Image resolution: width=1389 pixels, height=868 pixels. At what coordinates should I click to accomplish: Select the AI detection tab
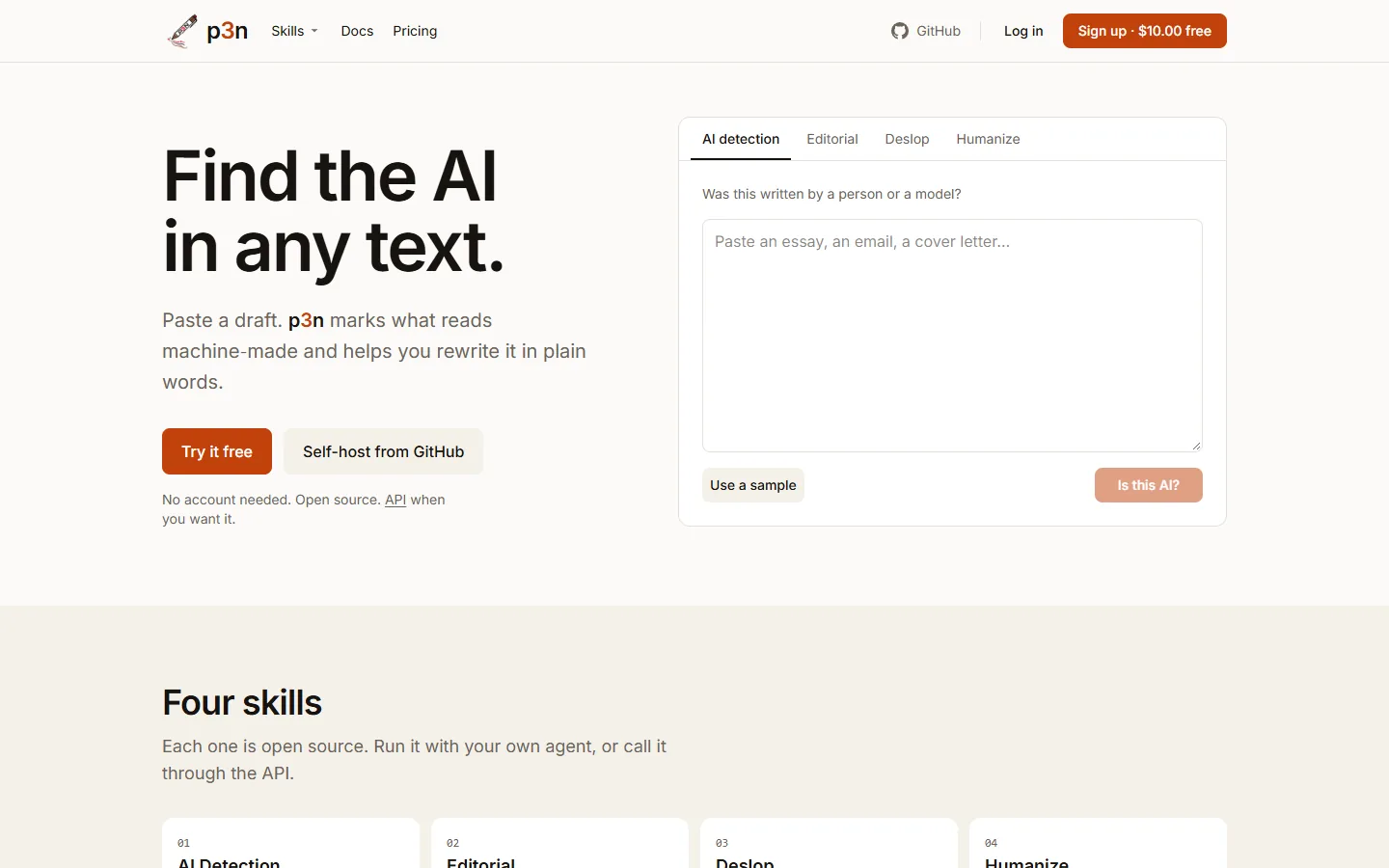(741, 139)
